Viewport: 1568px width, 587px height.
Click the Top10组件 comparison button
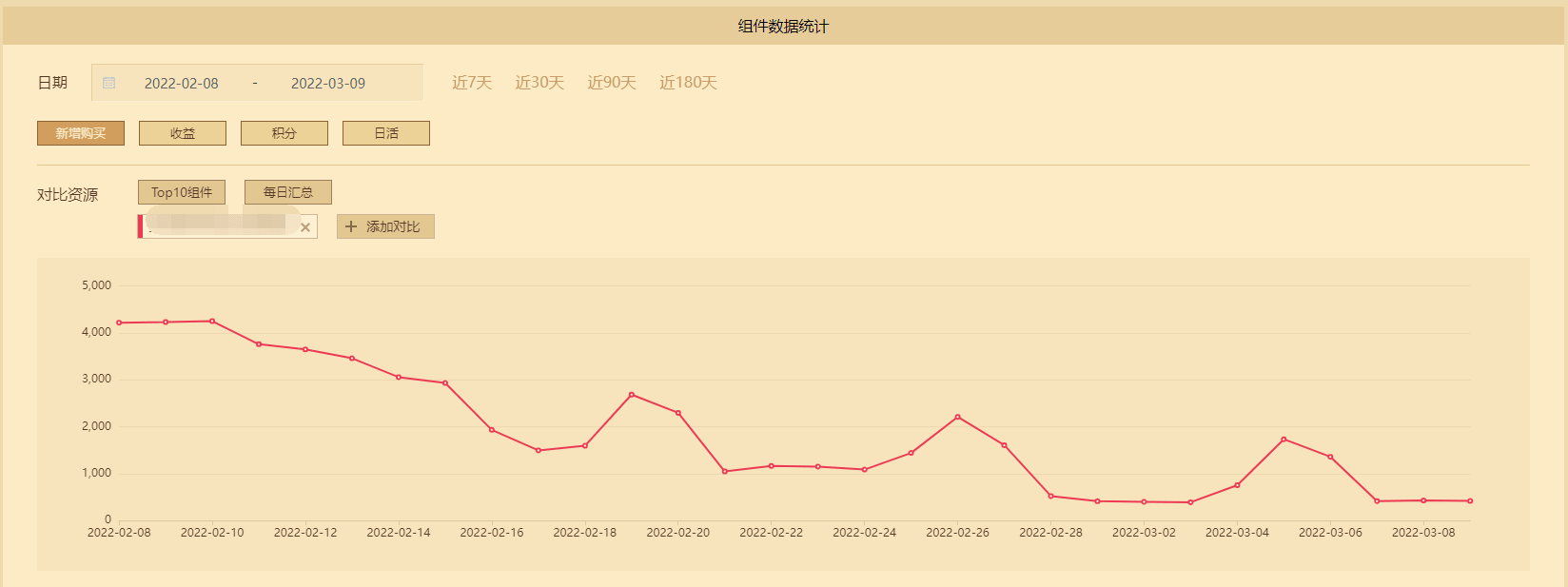pos(182,192)
